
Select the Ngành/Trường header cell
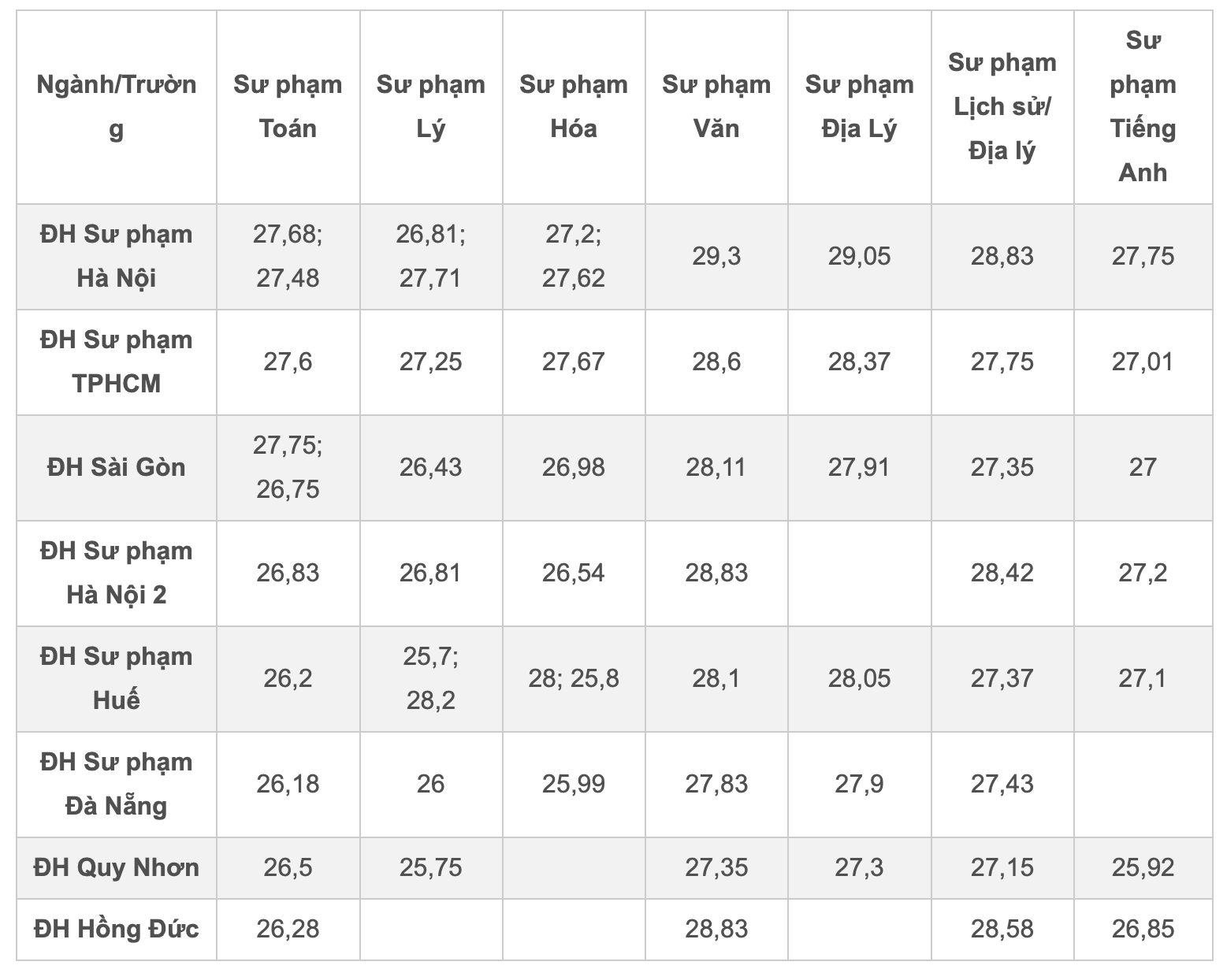(x=117, y=106)
